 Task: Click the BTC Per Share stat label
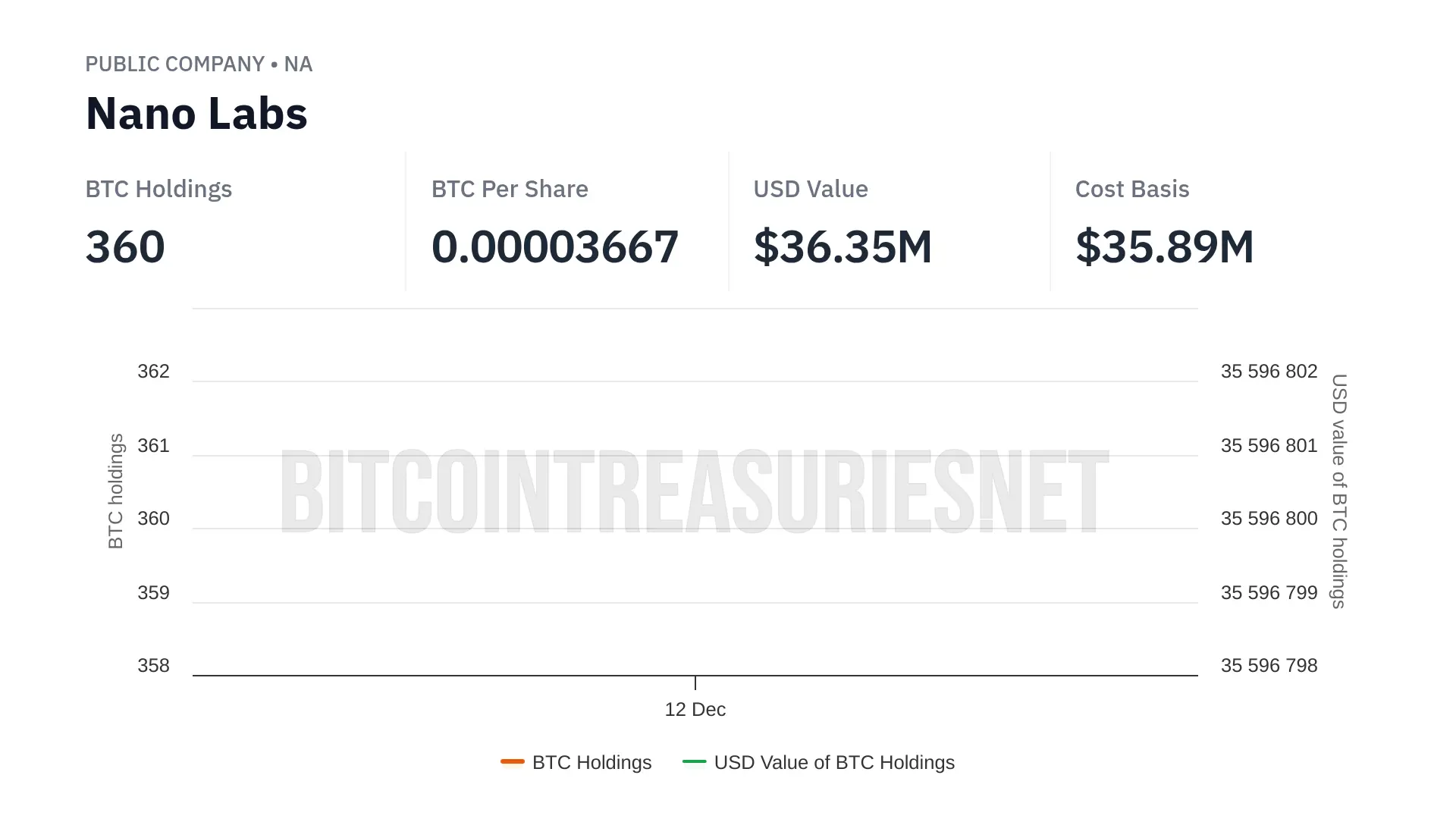[510, 190]
